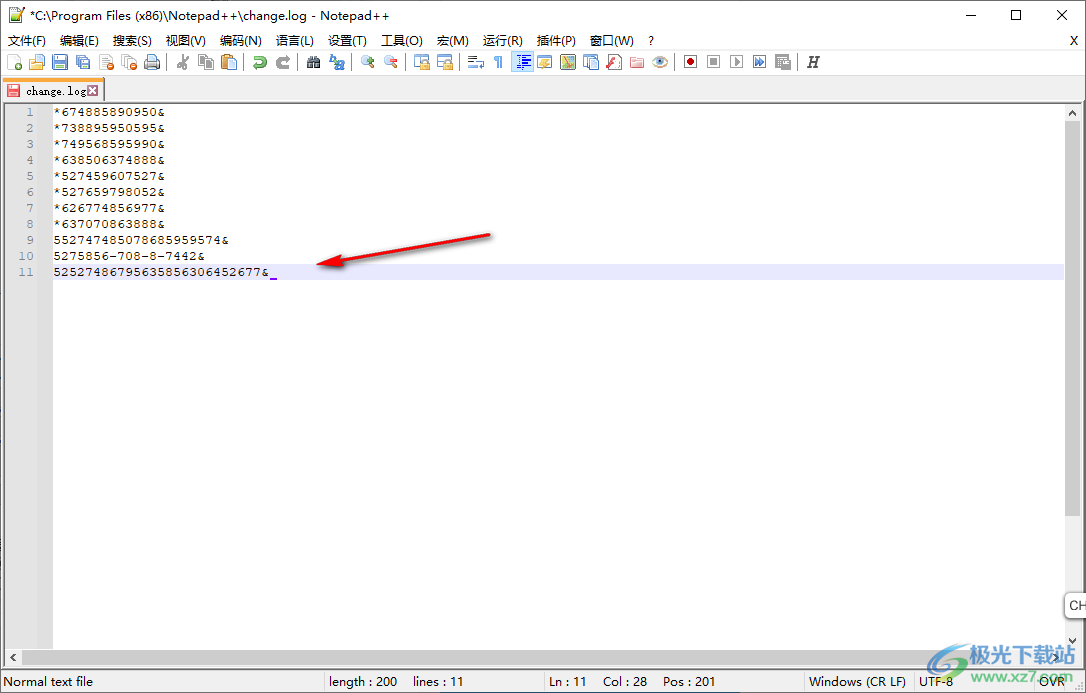Click 'Ln : 11' in status bar
Screen dimensions: 1086x693
click(x=568, y=682)
